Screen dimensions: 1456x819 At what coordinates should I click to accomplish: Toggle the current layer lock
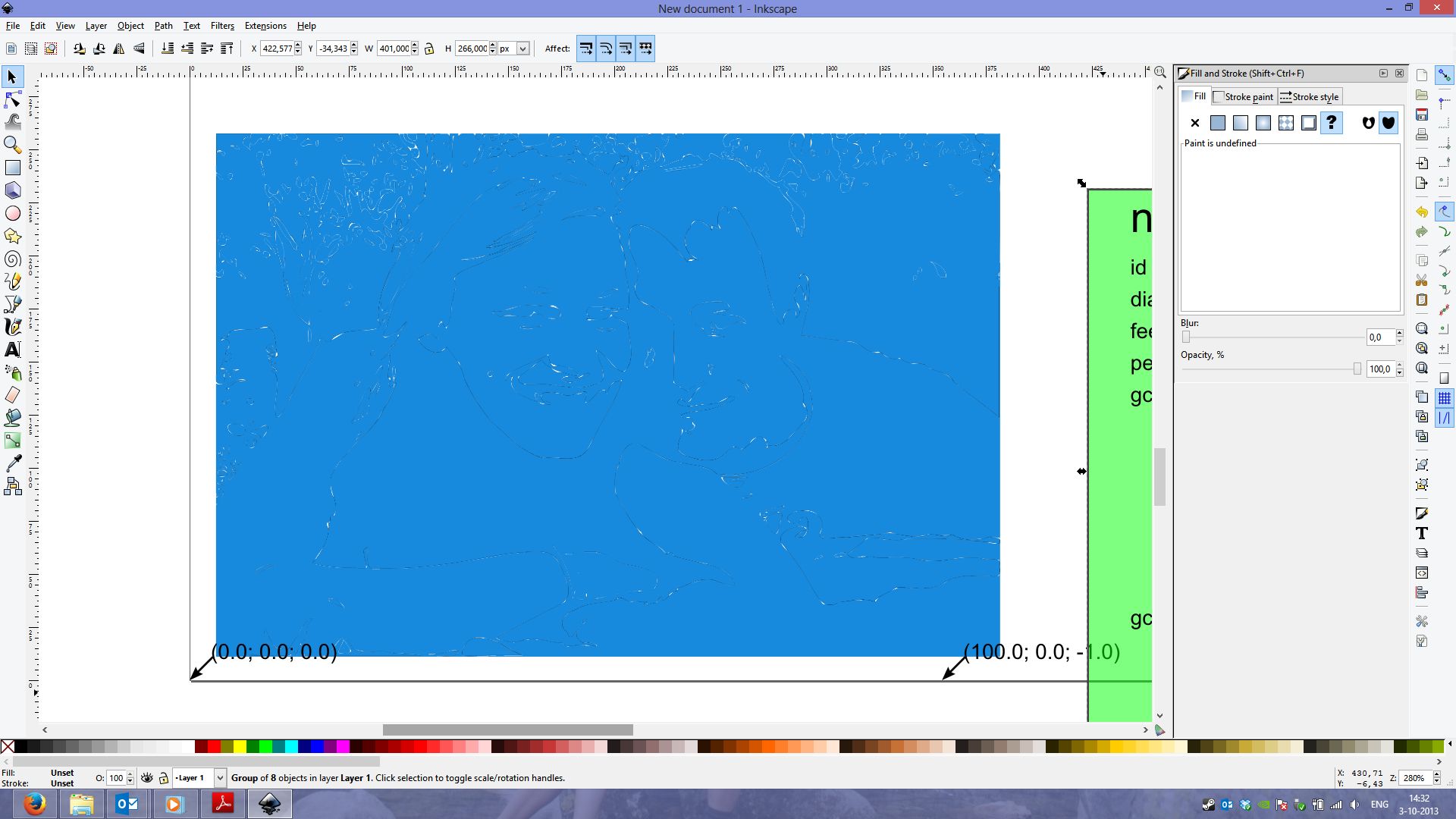click(x=163, y=778)
